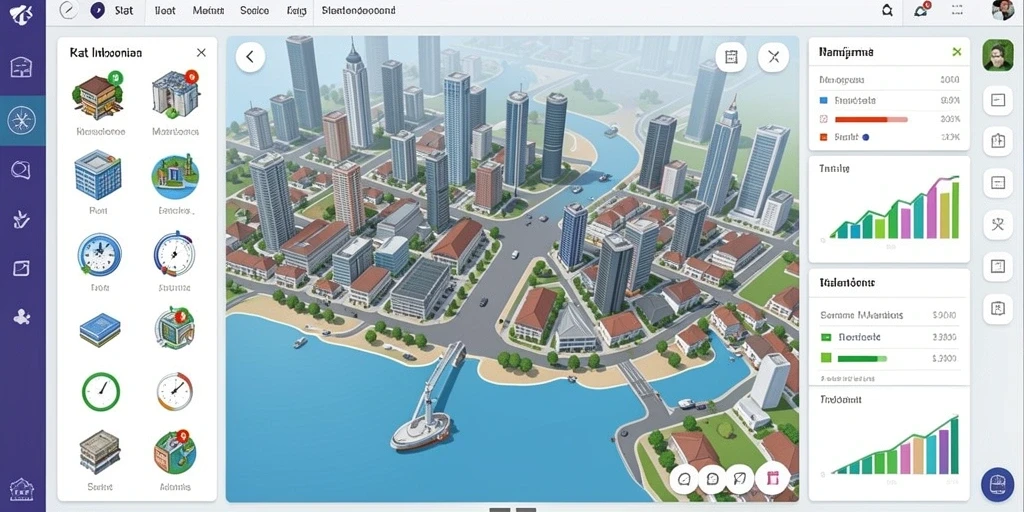Select the brown house building icon
This screenshot has height=512, width=1024.
pos(98,96)
